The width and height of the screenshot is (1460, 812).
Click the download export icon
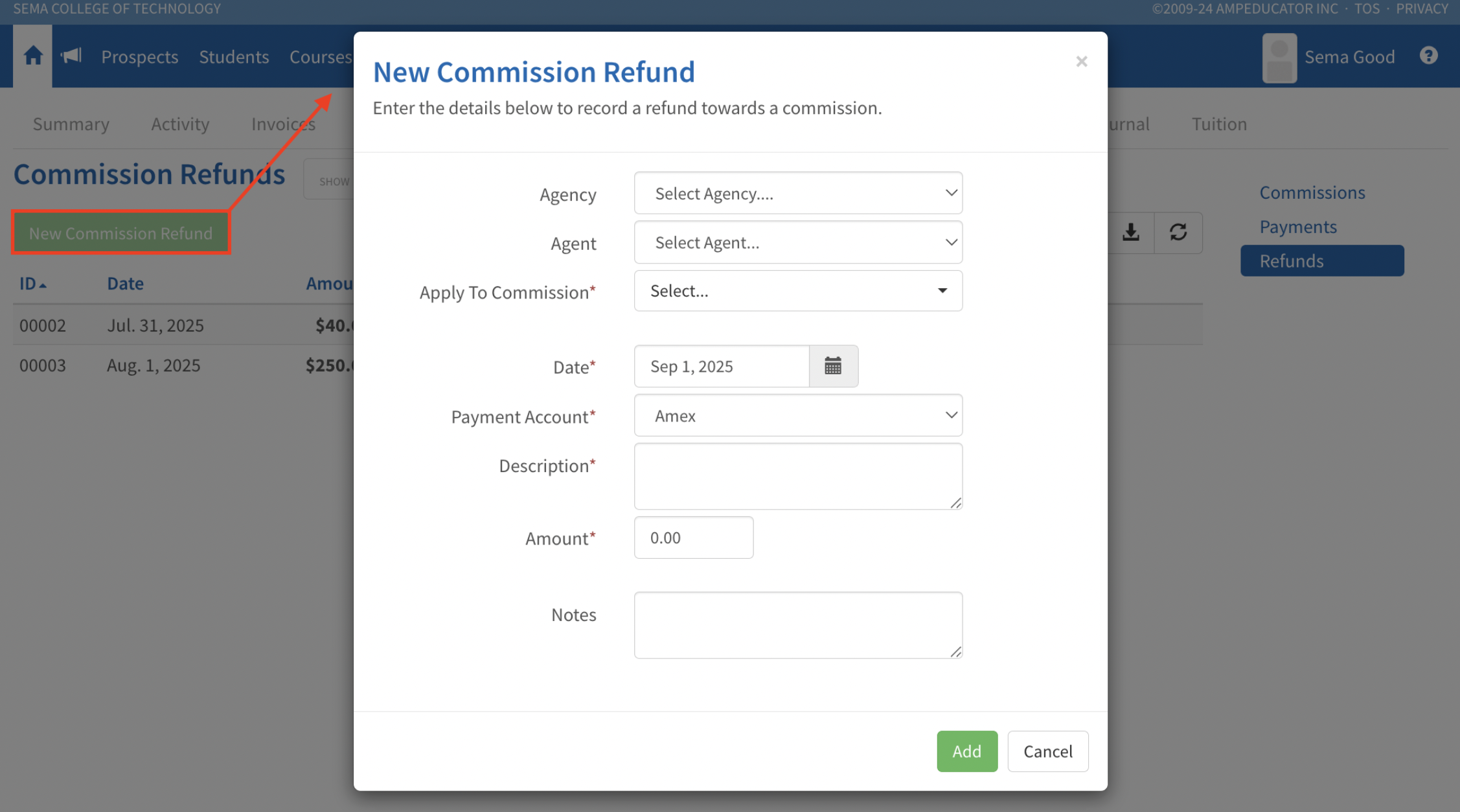1131,232
